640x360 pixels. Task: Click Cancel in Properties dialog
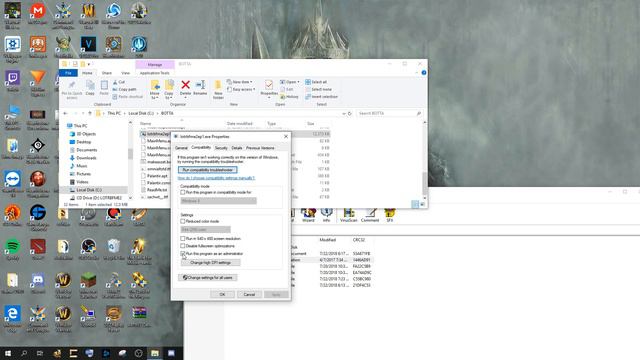click(x=249, y=294)
